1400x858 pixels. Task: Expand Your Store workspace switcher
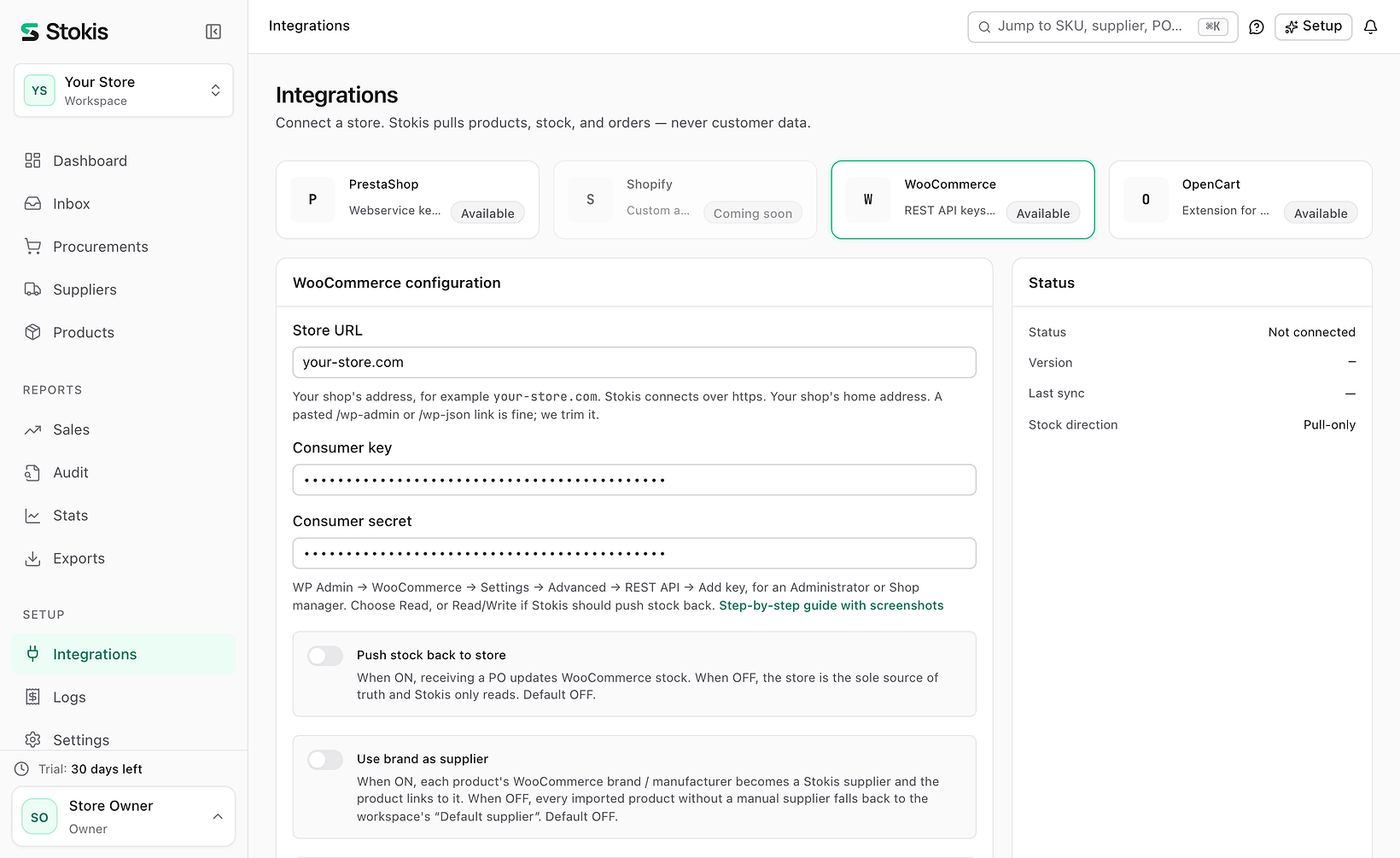[124, 90]
